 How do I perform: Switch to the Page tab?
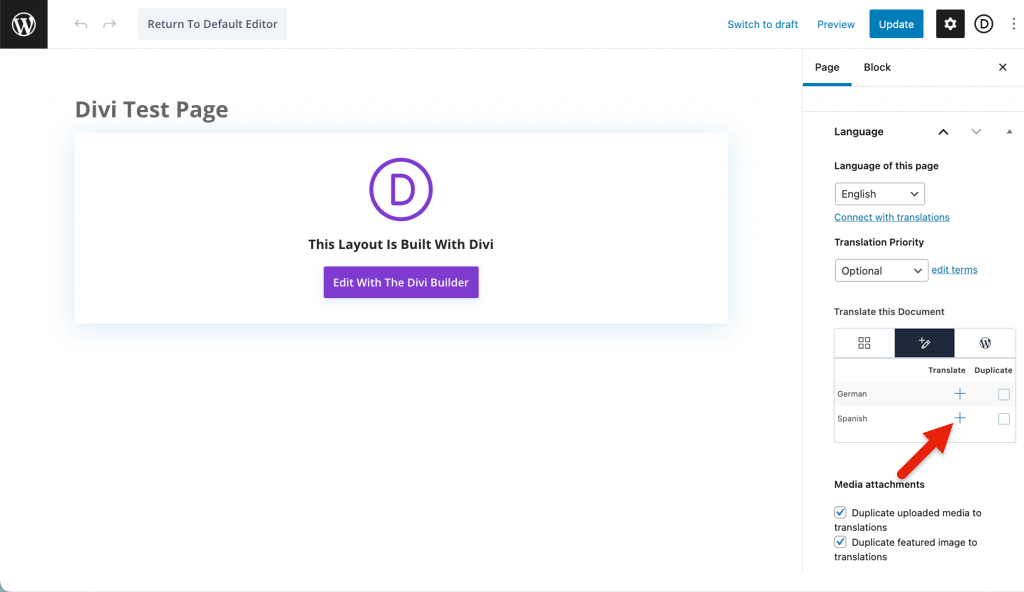click(827, 67)
